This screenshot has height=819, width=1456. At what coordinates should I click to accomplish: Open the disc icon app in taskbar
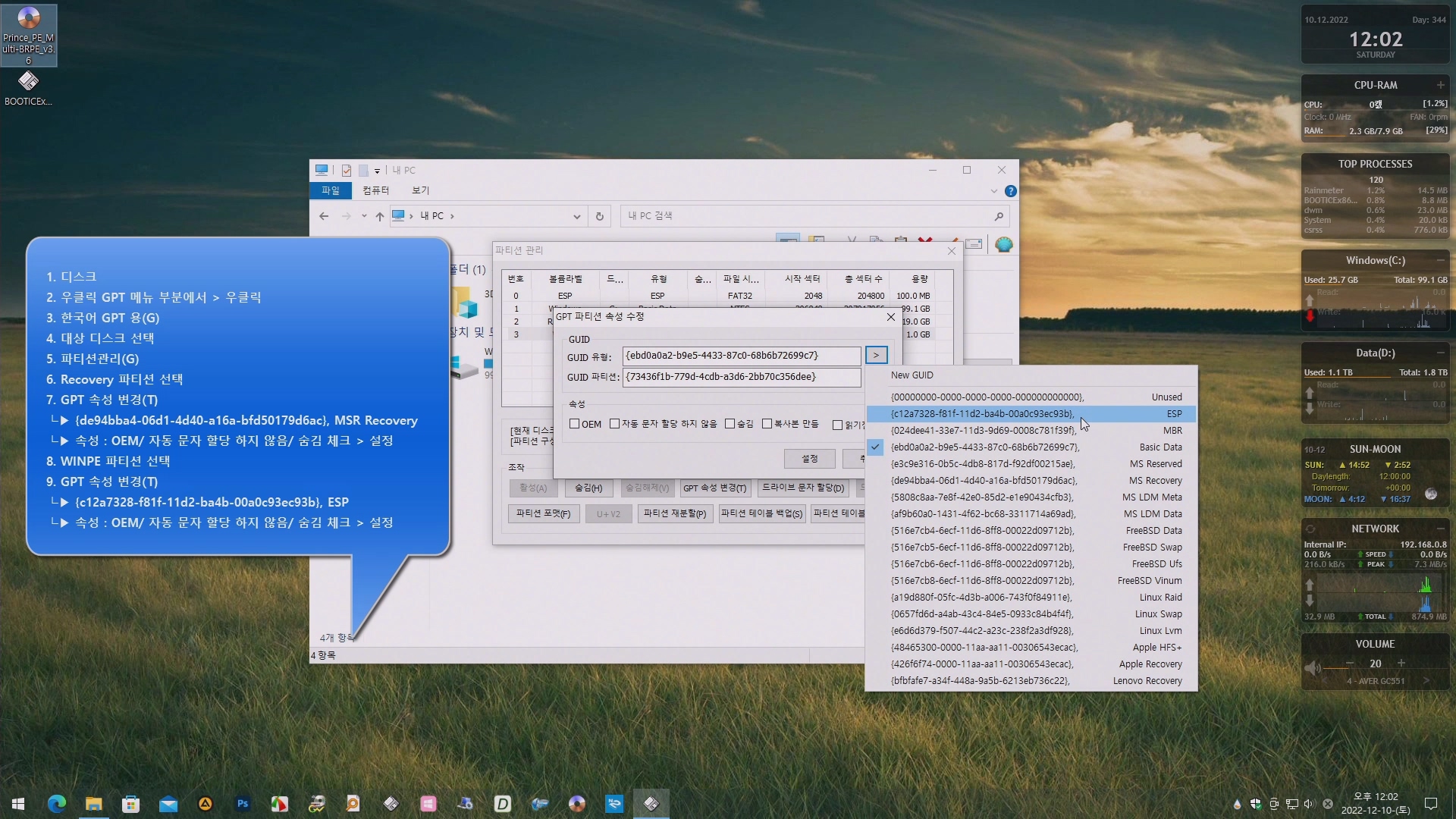click(x=577, y=804)
